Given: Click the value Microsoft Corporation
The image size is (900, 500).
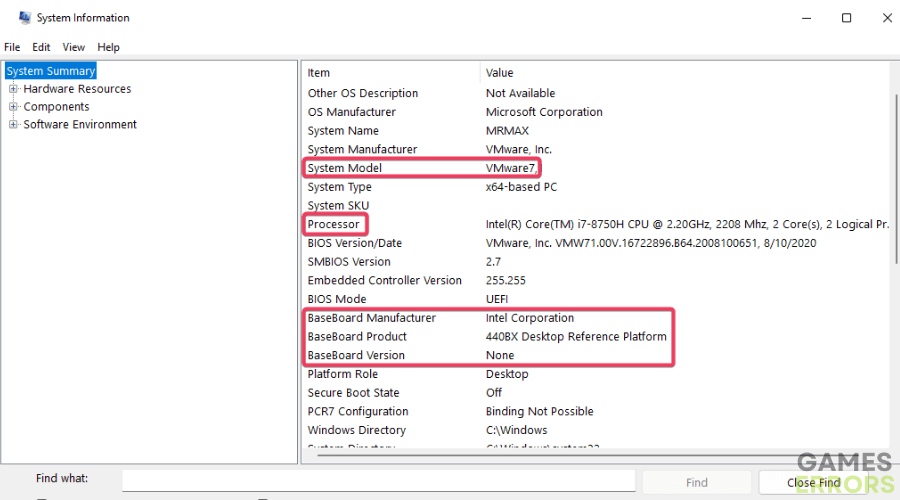Looking at the screenshot, I should pos(544,112).
